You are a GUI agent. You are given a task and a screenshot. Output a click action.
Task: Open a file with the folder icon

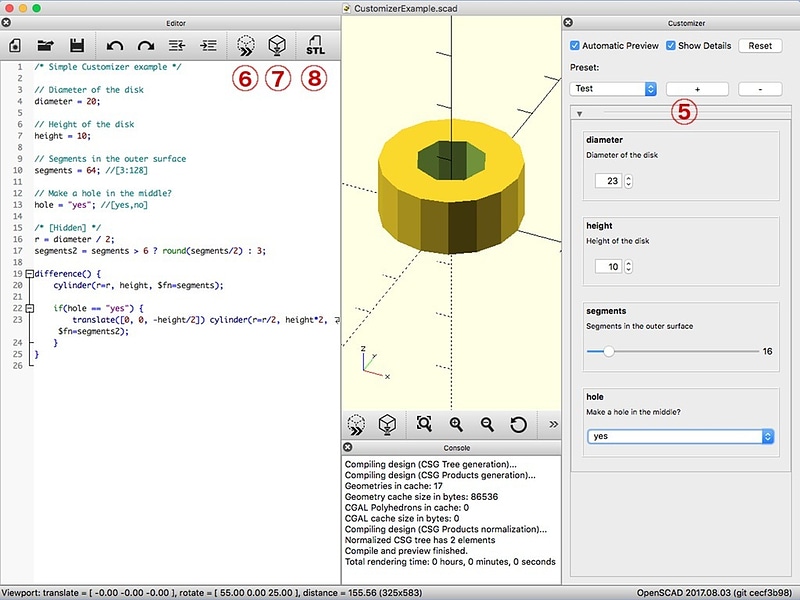[45, 45]
